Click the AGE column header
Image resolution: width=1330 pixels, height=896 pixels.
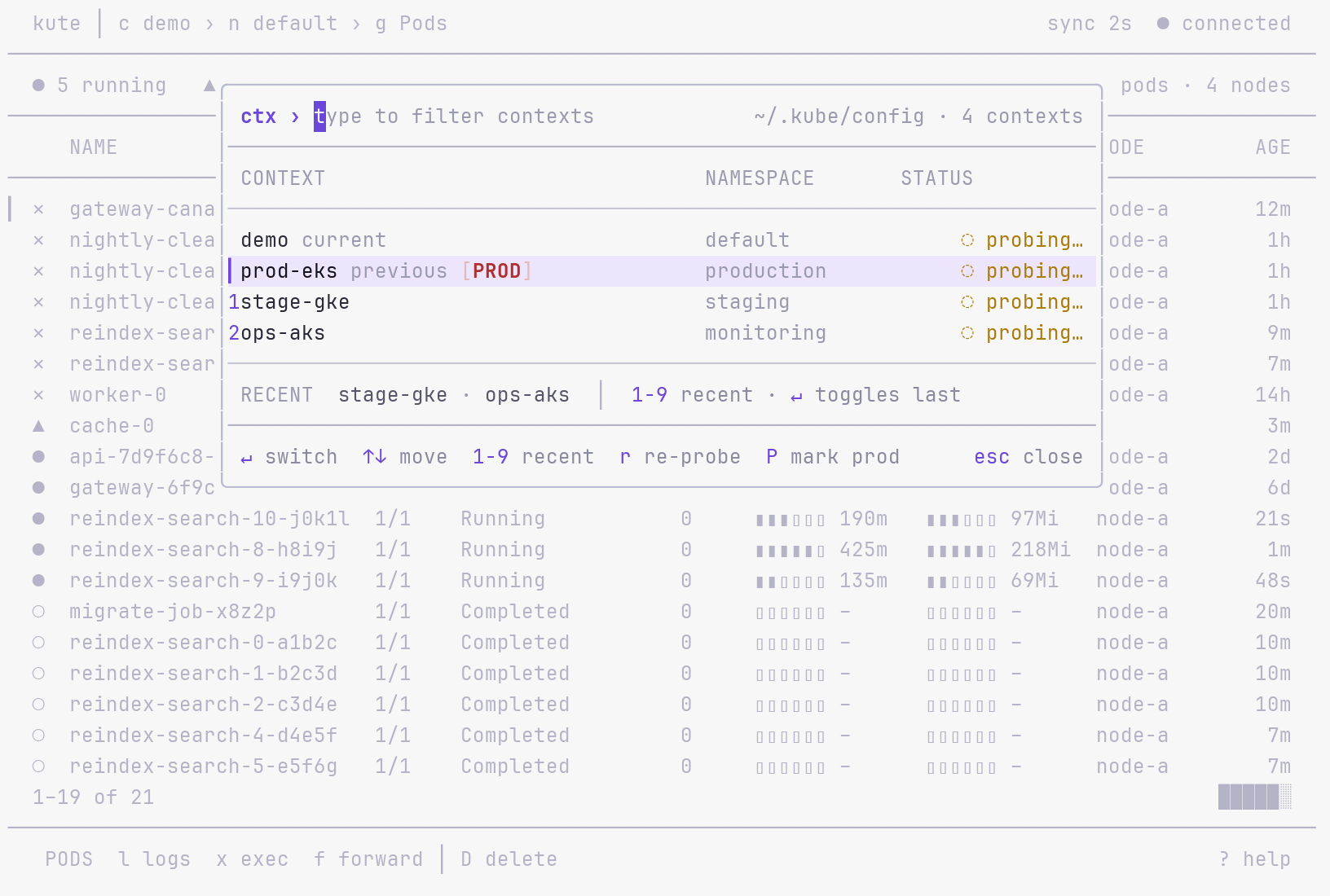1273,147
